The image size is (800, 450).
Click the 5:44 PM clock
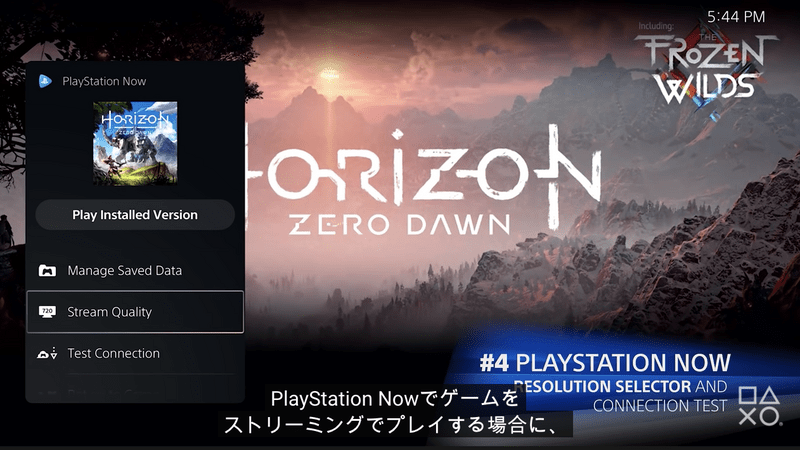(736, 17)
